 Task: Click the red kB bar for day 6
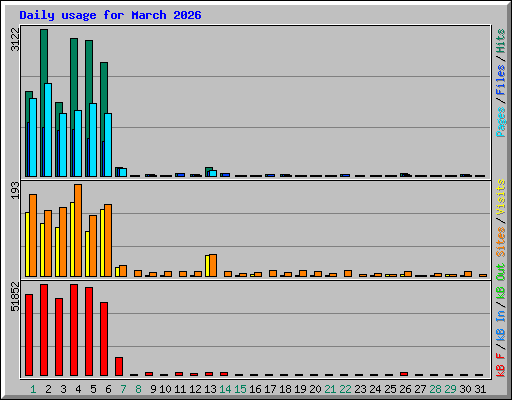click(104, 339)
